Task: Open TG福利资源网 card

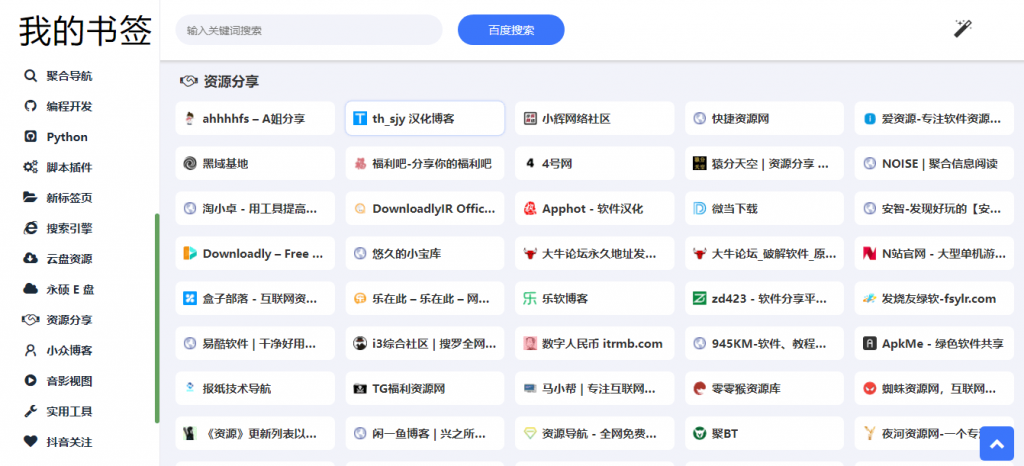Action: [x=424, y=388]
